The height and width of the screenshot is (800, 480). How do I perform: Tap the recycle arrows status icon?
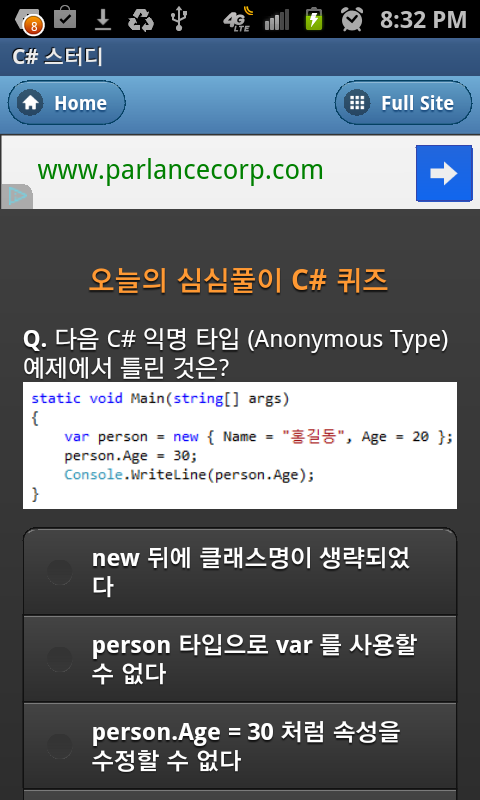tap(141, 19)
